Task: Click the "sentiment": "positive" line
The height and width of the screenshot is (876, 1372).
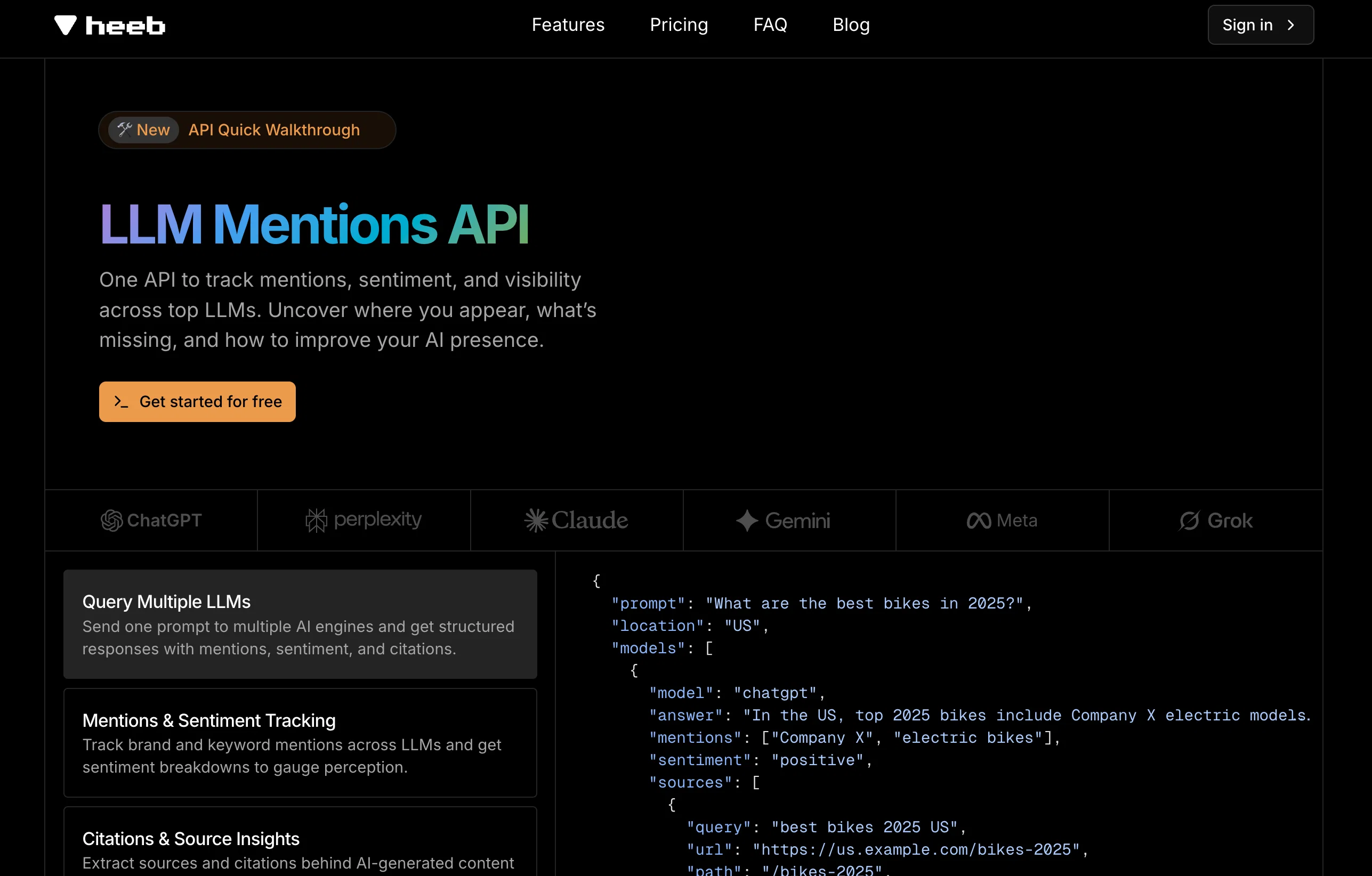Action: click(761, 760)
